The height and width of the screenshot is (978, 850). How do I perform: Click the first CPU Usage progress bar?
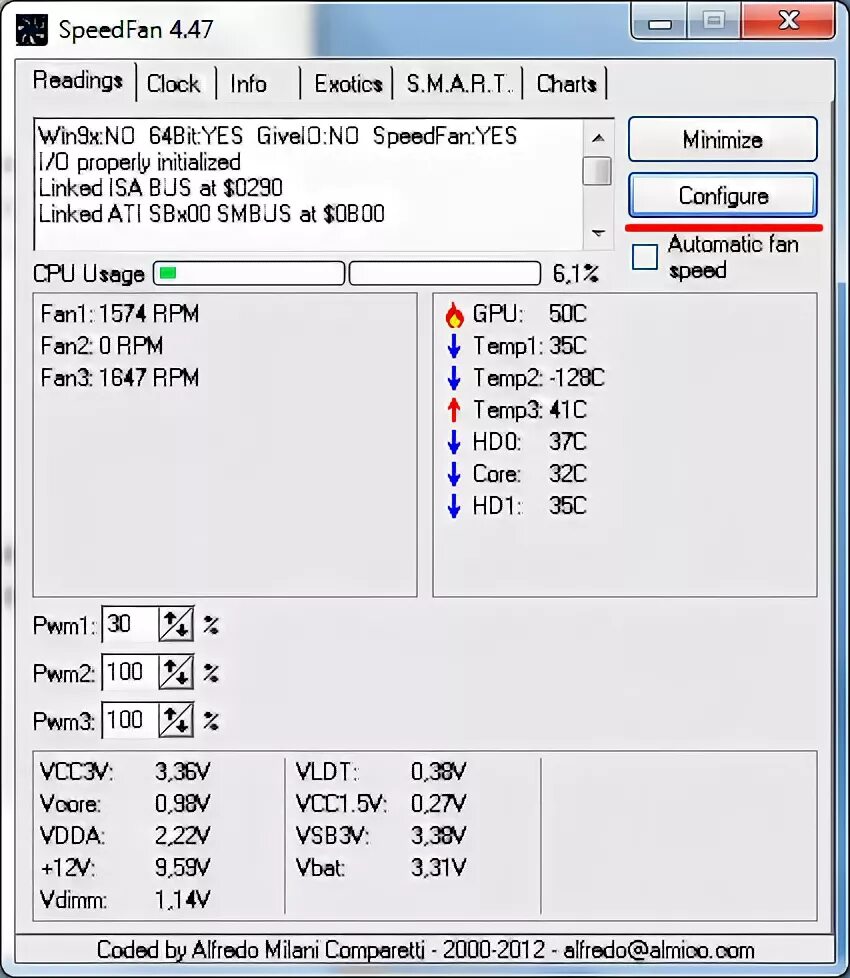[249, 273]
